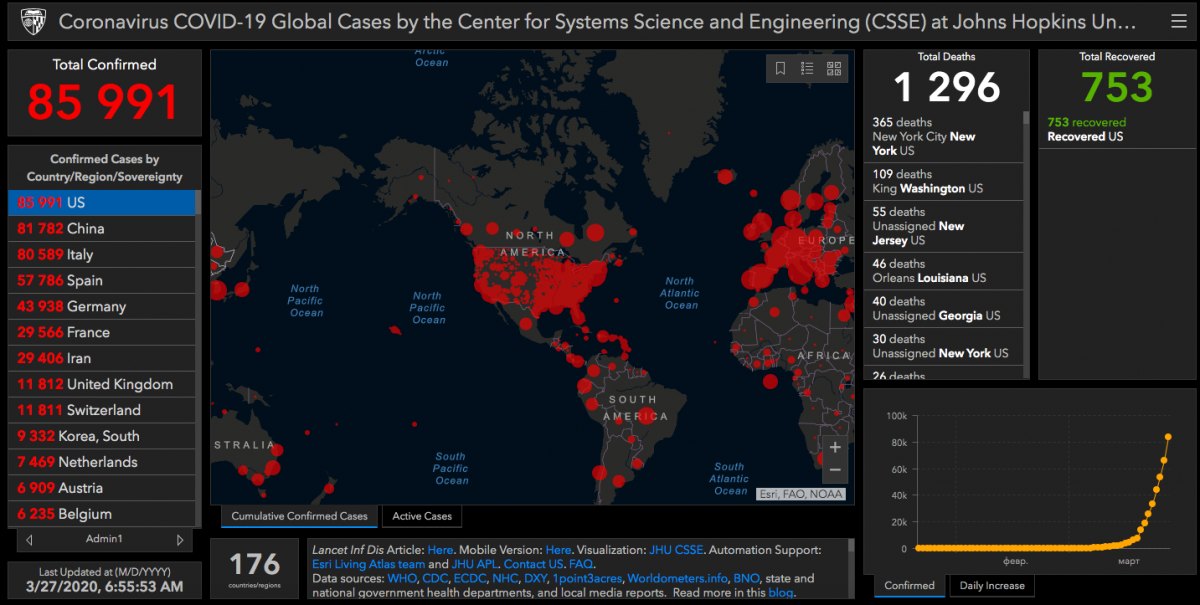Go to previous Admin level arrow
Image resolution: width=1200 pixels, height=605 pixels.
point(29,540)
